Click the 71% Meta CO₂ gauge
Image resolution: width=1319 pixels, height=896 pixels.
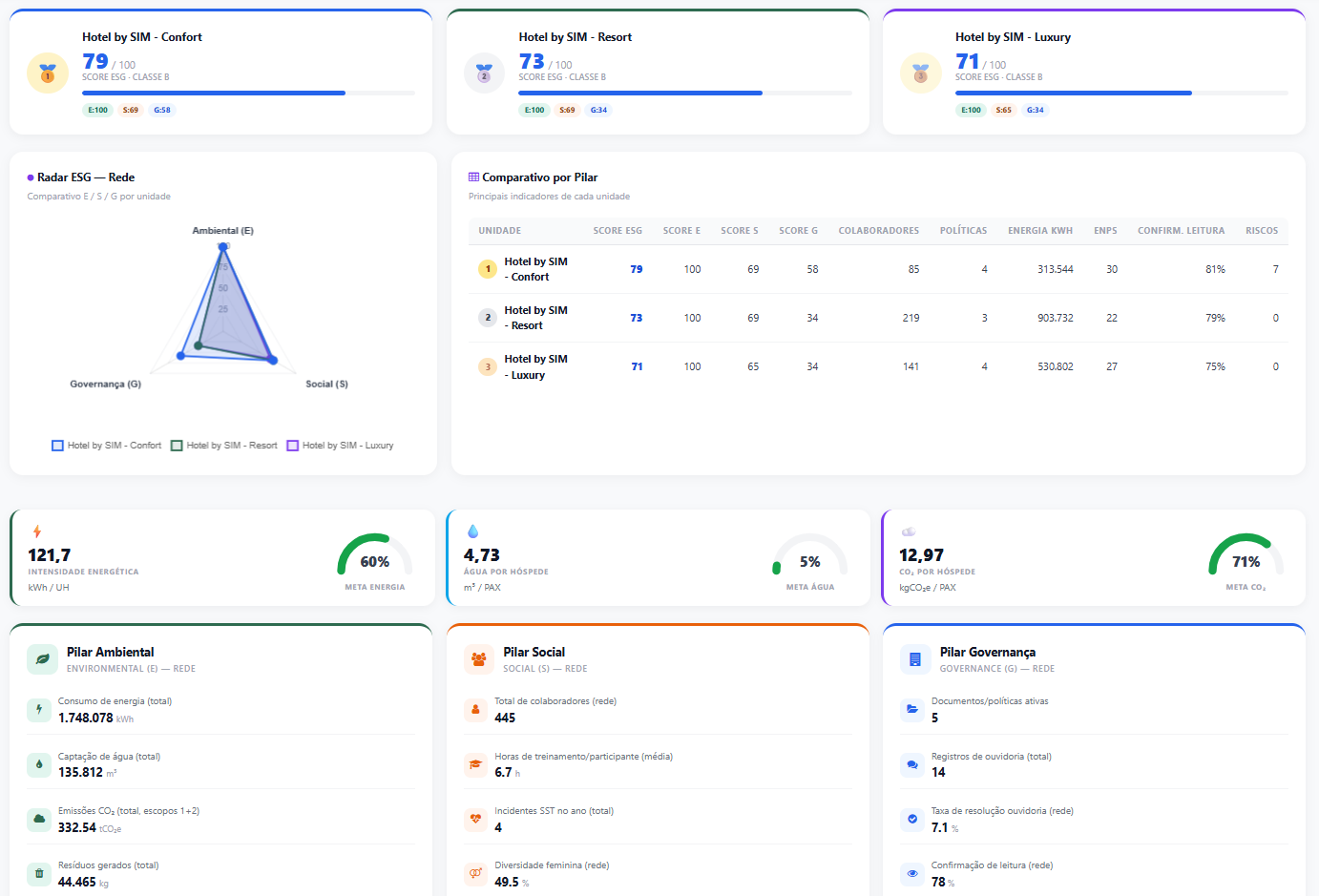point(1246,555)
